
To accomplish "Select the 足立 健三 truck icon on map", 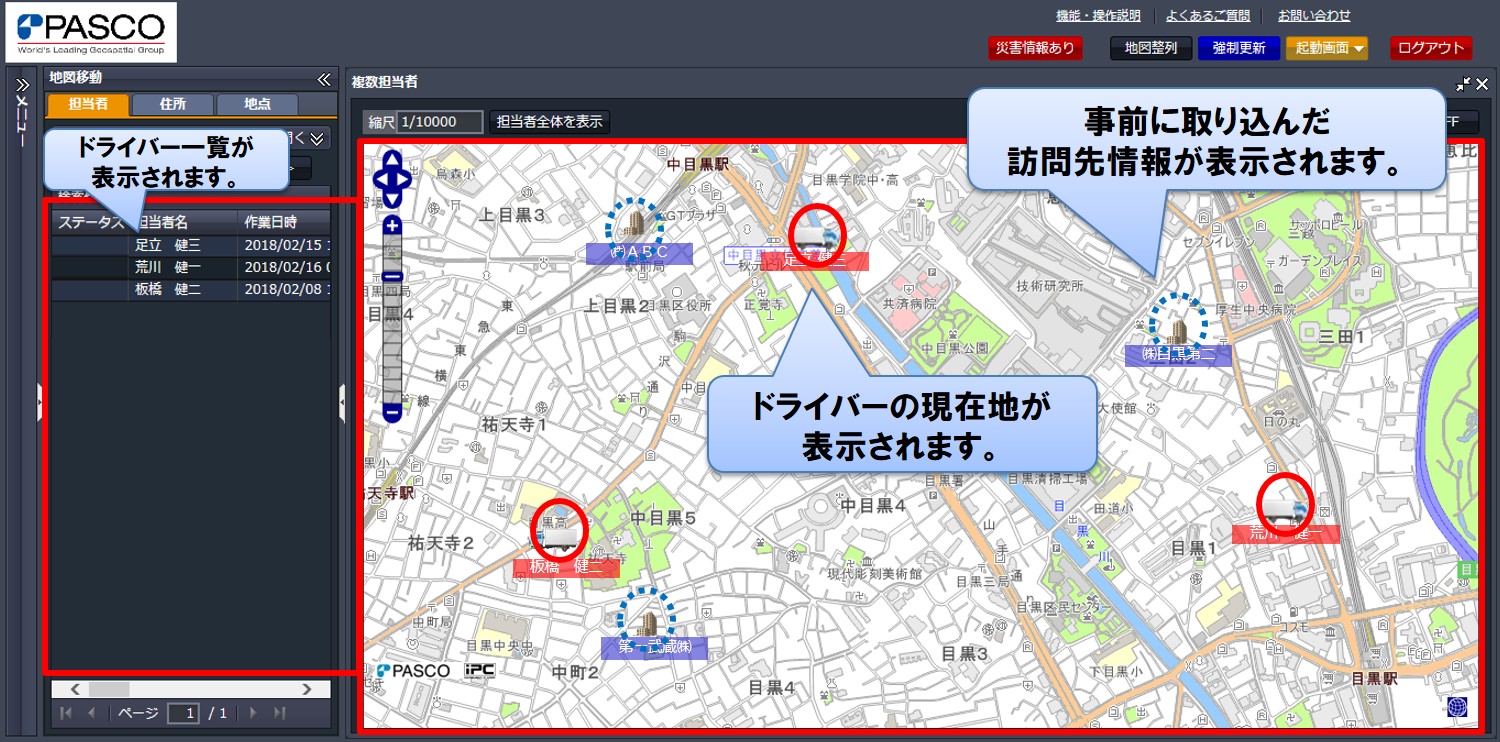I will pyautogui.click(x=817, y=234).
